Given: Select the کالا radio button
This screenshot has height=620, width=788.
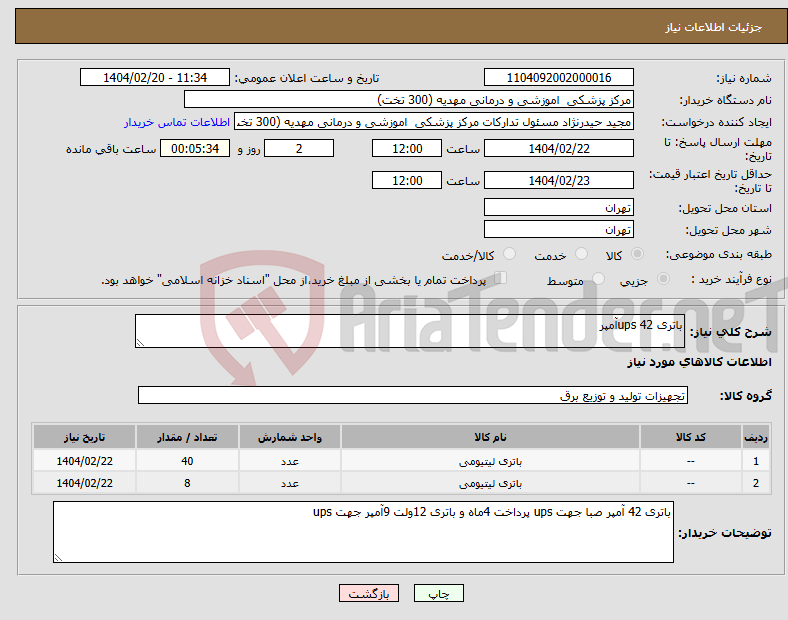Looking at the screenshot, I should point(637,254).
